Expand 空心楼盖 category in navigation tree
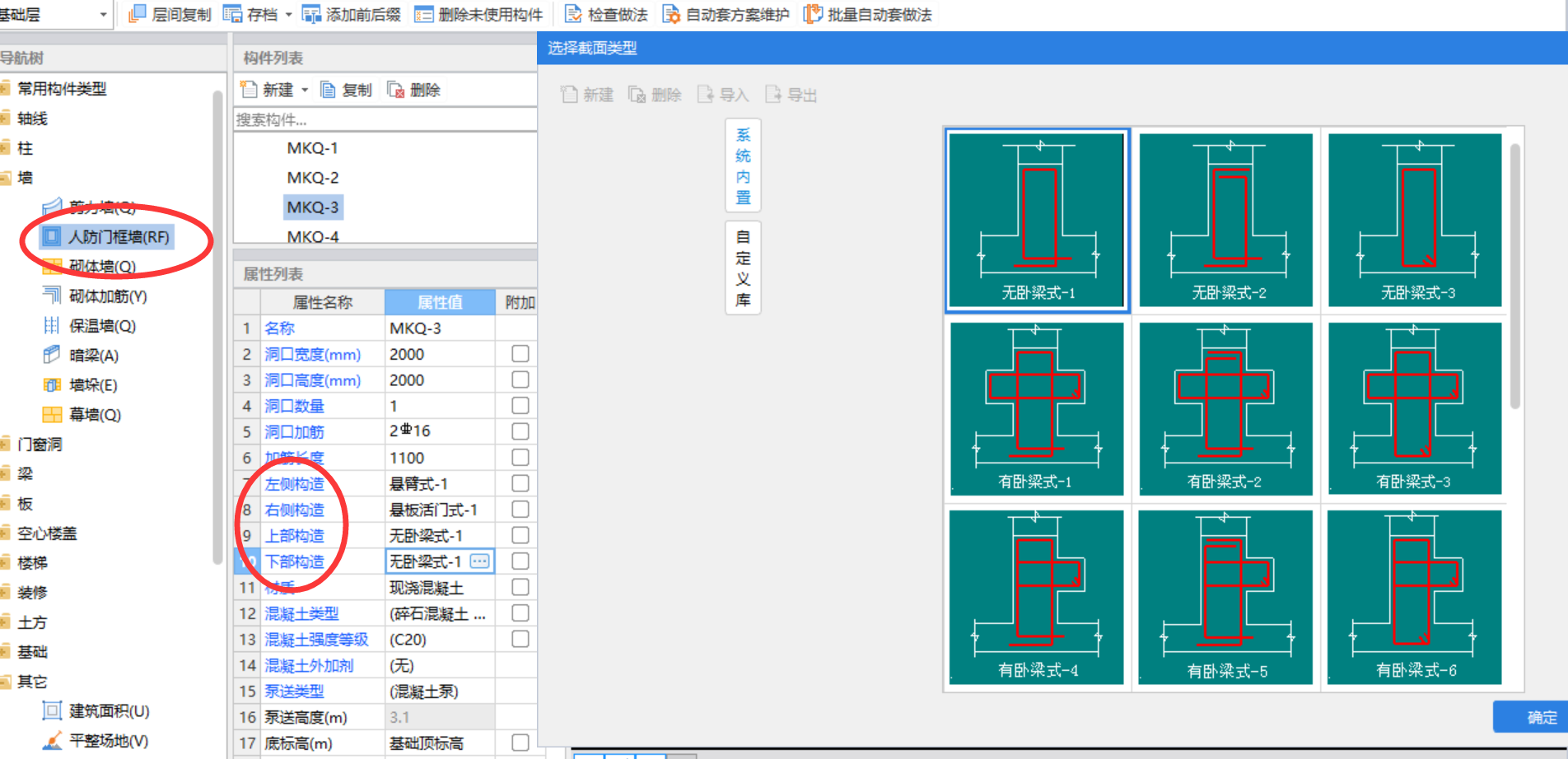 pos(6,533)
